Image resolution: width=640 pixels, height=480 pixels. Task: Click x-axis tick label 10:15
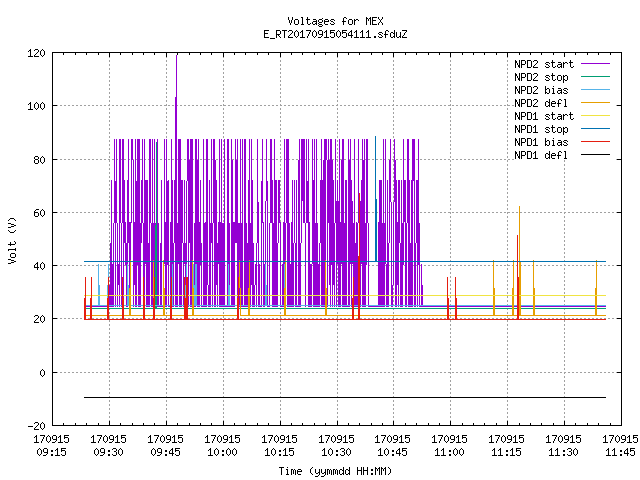pyautogui.click(x=279, y=452)
